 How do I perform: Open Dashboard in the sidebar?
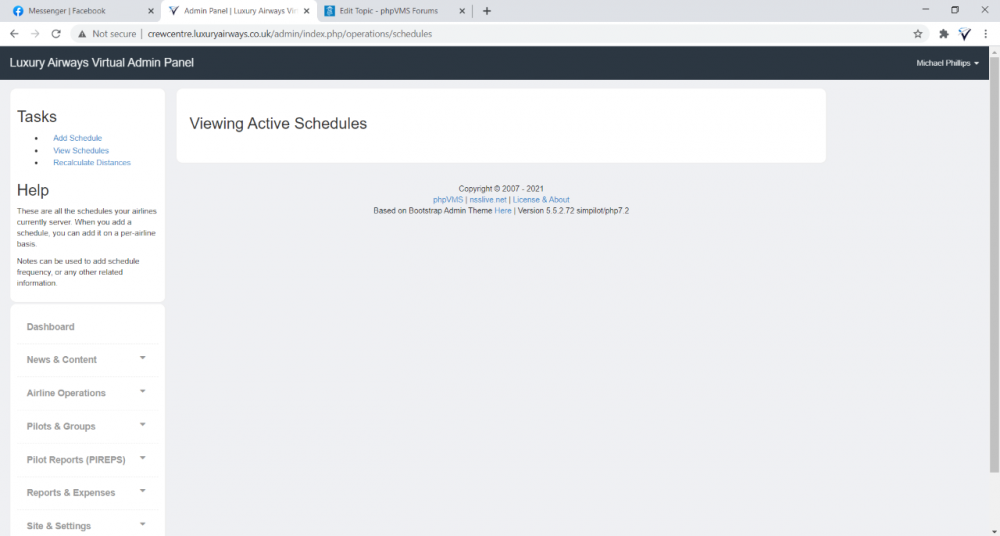click(x=50, y=327)
